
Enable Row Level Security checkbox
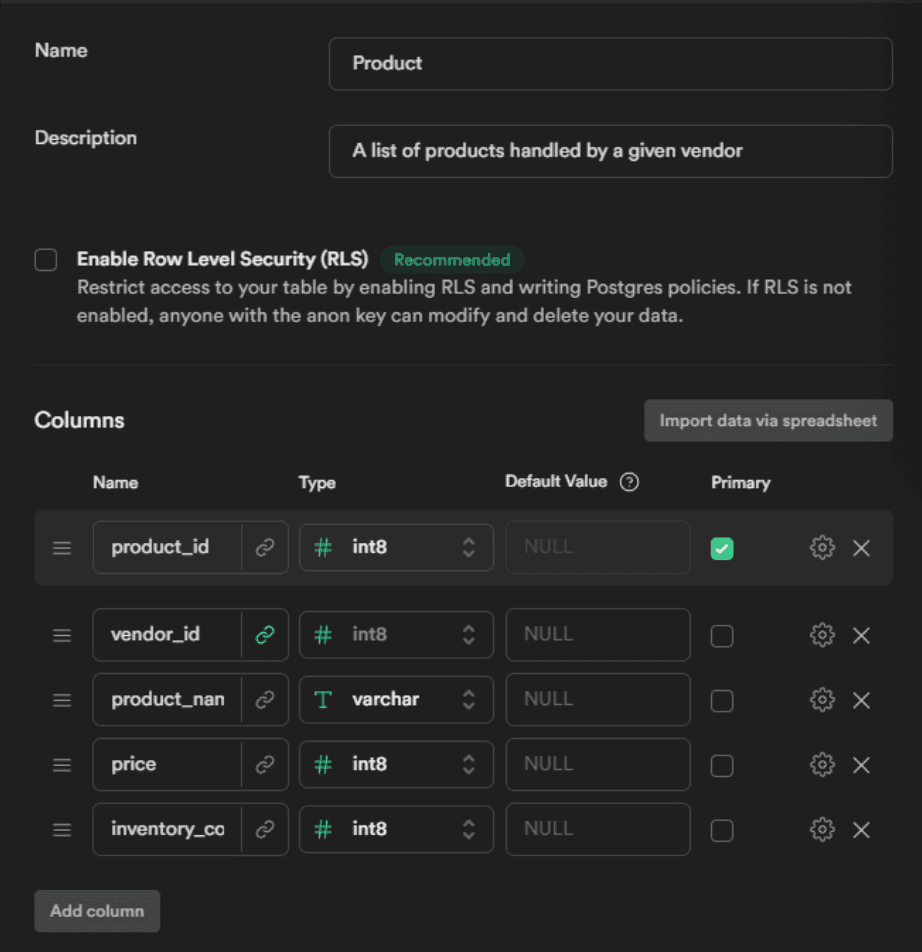(46, 260)
